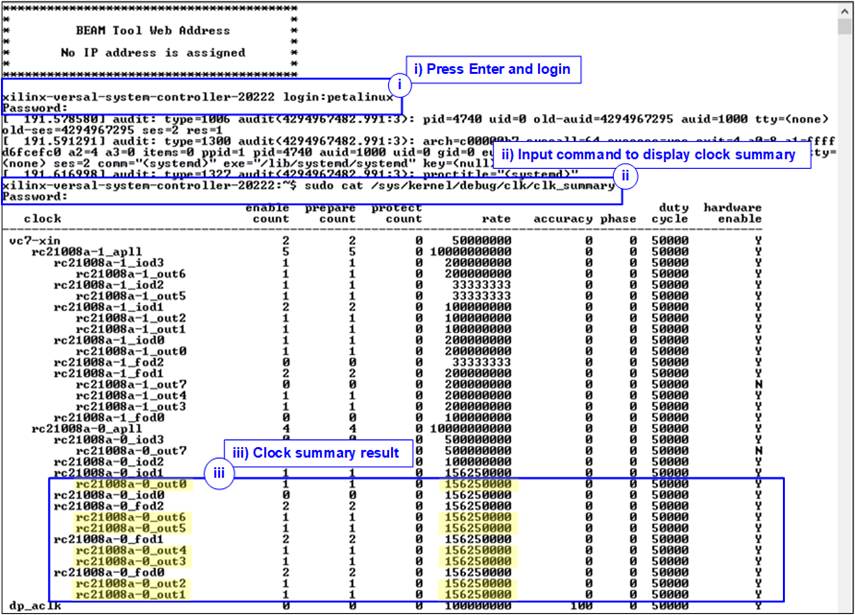Click the "duty cycle" column header
This screenshot has height=615, width=855.
pos(670,213)
